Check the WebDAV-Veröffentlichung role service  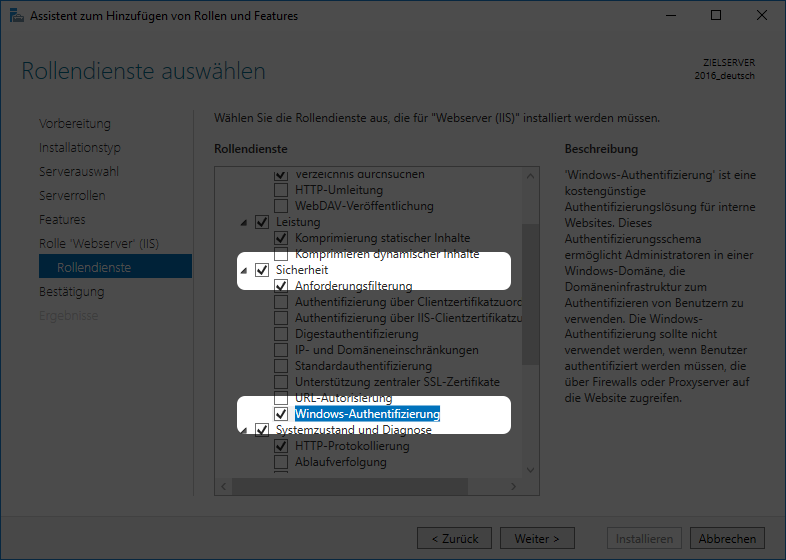[x=281, y=206]
